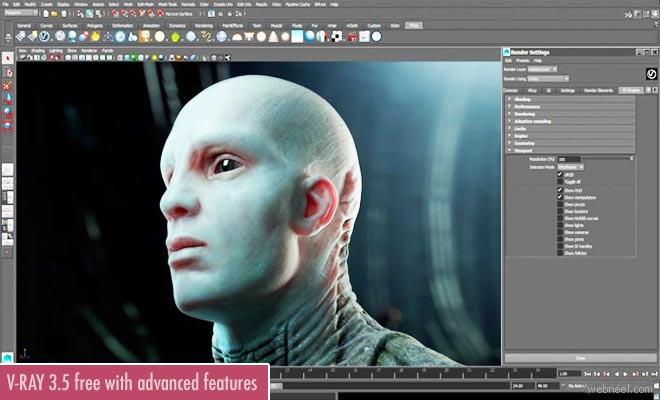Toggle the sRGB checkbox
The image size is (660, 400).
[x=560, y=174]
